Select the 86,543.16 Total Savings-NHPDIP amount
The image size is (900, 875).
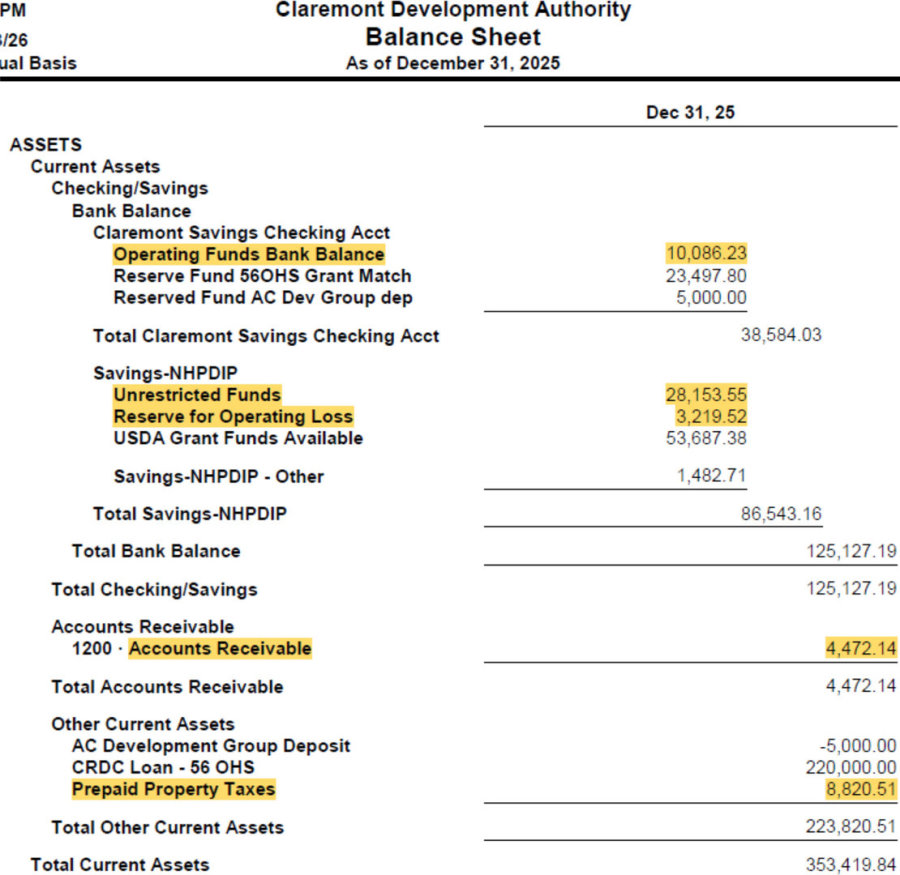point(781,514)
